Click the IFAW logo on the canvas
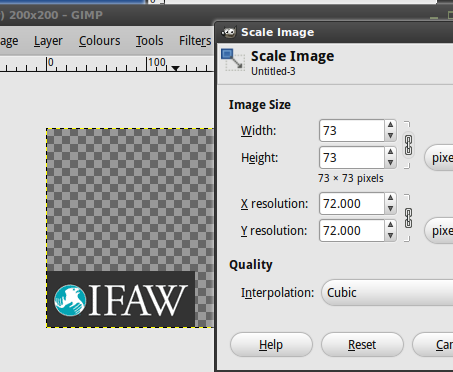 point(121,299)
